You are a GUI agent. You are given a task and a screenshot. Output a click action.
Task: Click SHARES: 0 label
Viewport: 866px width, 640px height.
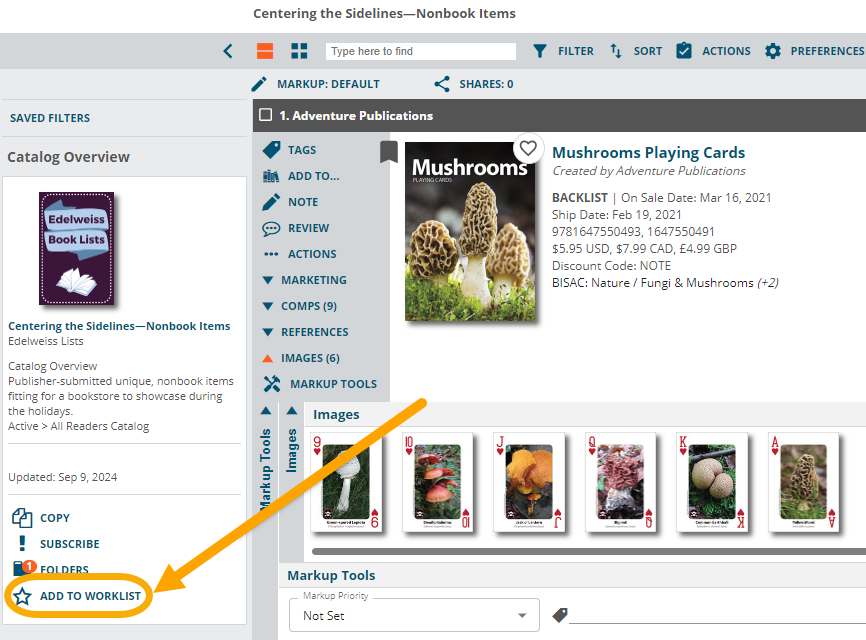pyautogui.click(x=487, y=84)
